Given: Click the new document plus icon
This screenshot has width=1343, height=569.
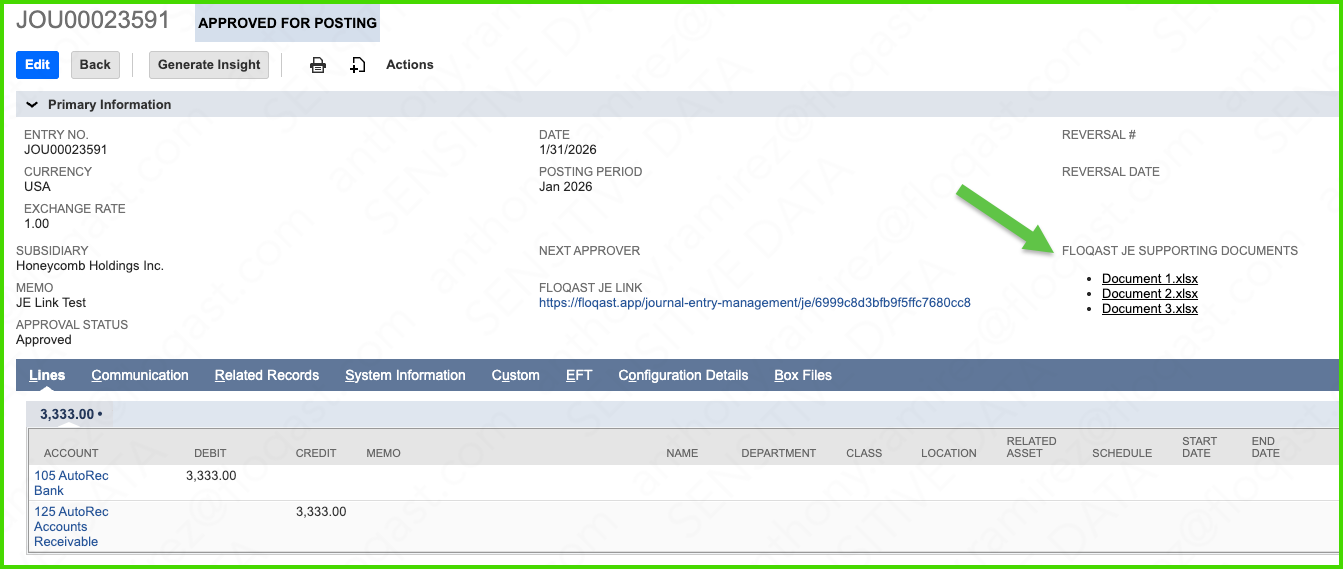Looking at the screenshot, I should [x=358, y=65].
